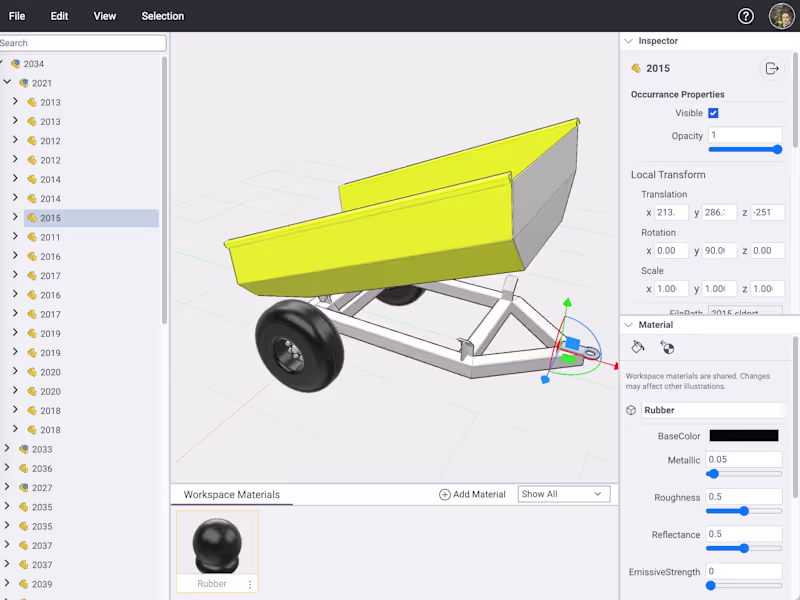Open the three-dot menu on Rubber thumbnail
The height and width of the screenshot is (600, 800).
coord(249,584)
